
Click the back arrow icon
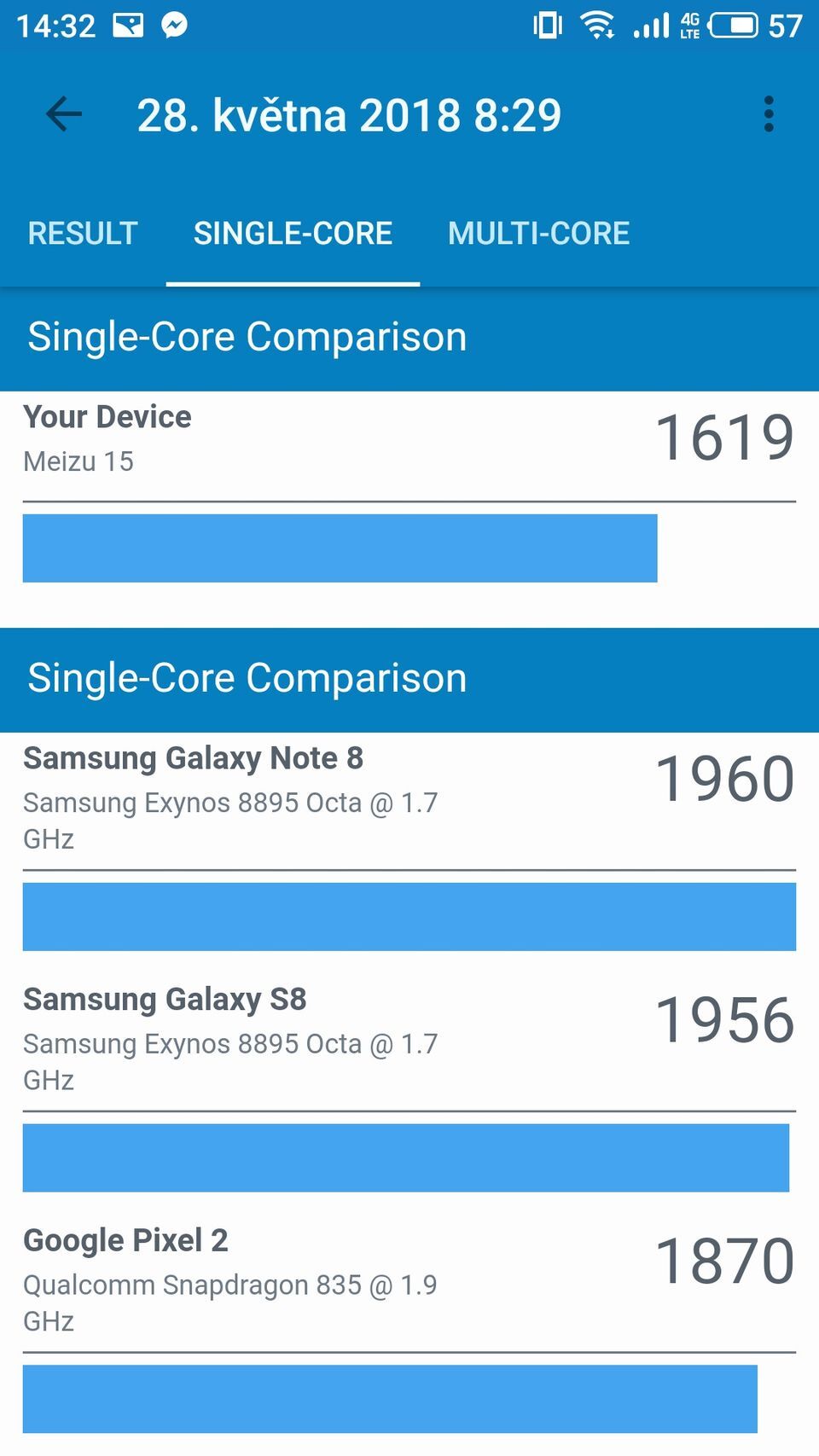tap(61, 113)
